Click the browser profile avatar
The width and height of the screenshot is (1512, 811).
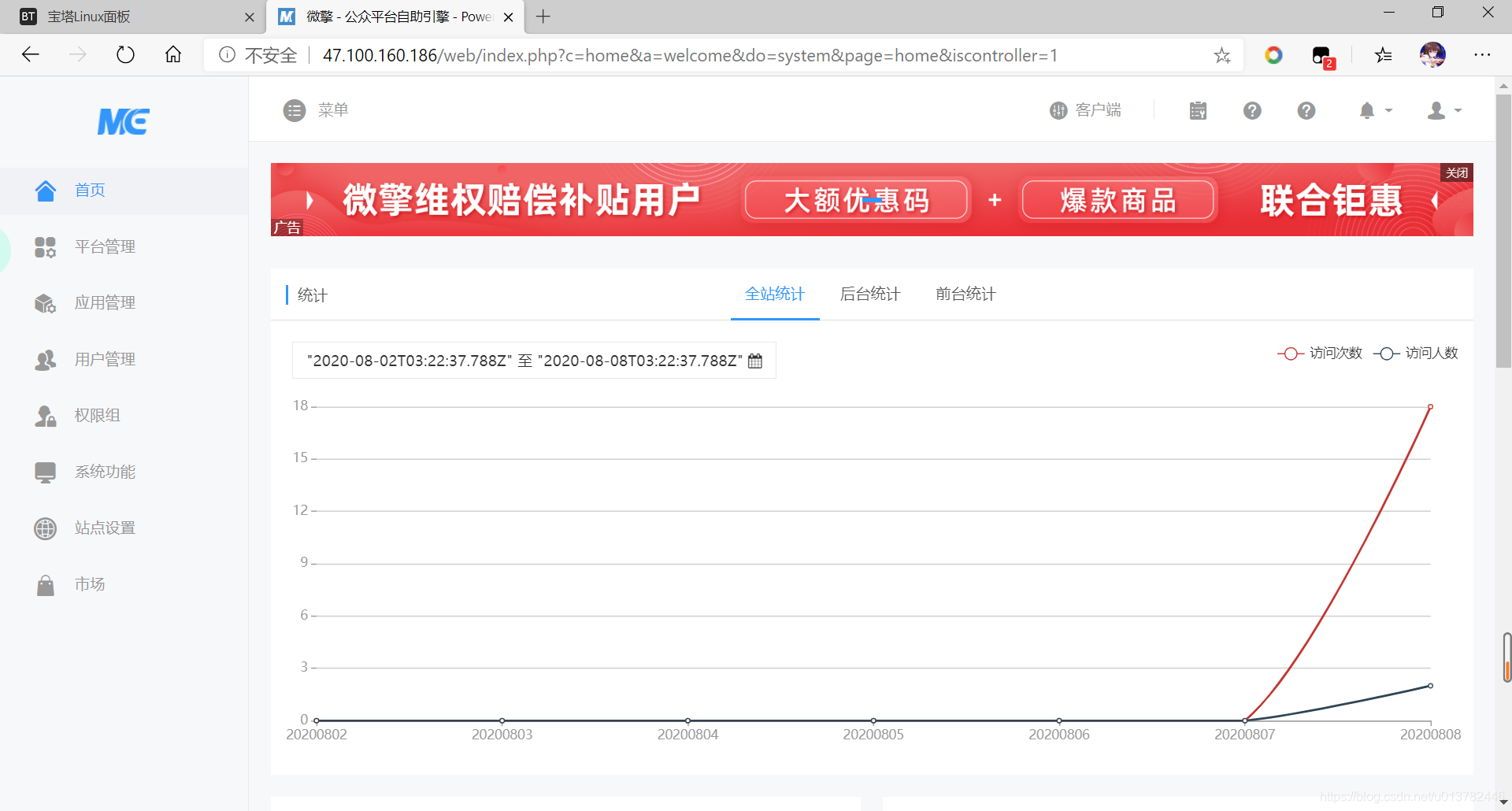[x=1432, y=55]
